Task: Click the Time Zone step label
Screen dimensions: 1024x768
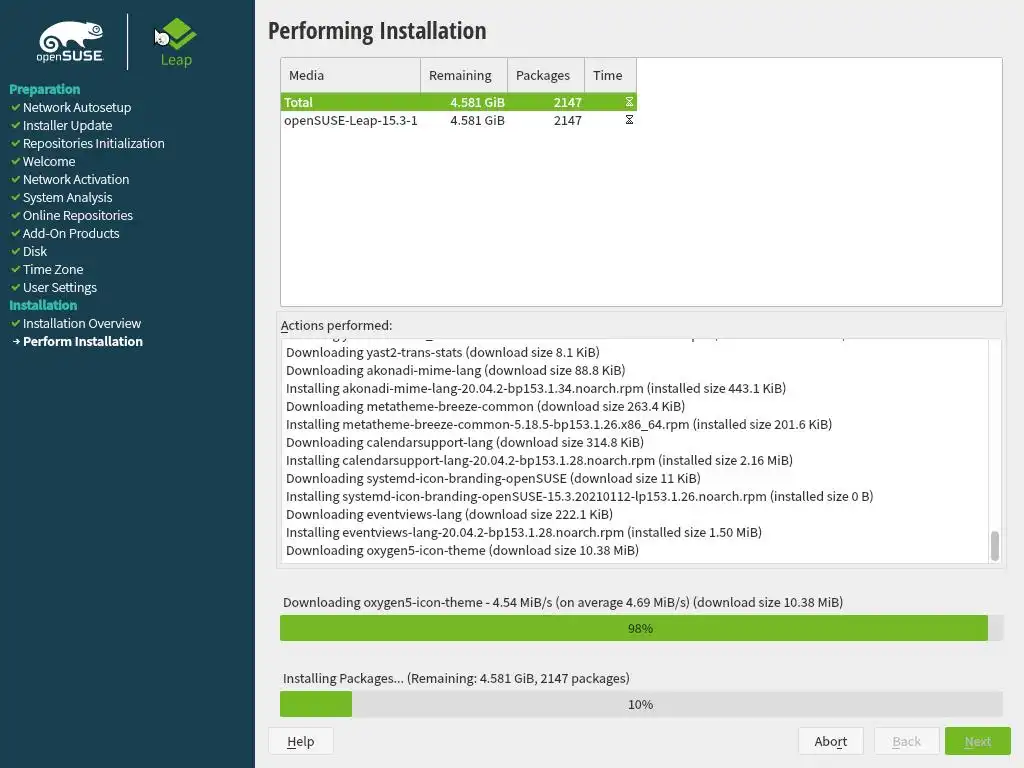Action: coord(53,269)
